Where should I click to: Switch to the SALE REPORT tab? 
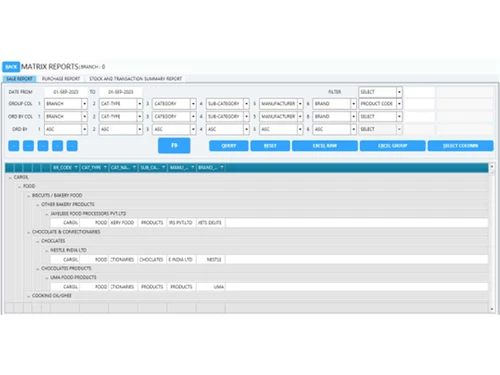click(x=19, y=79)
